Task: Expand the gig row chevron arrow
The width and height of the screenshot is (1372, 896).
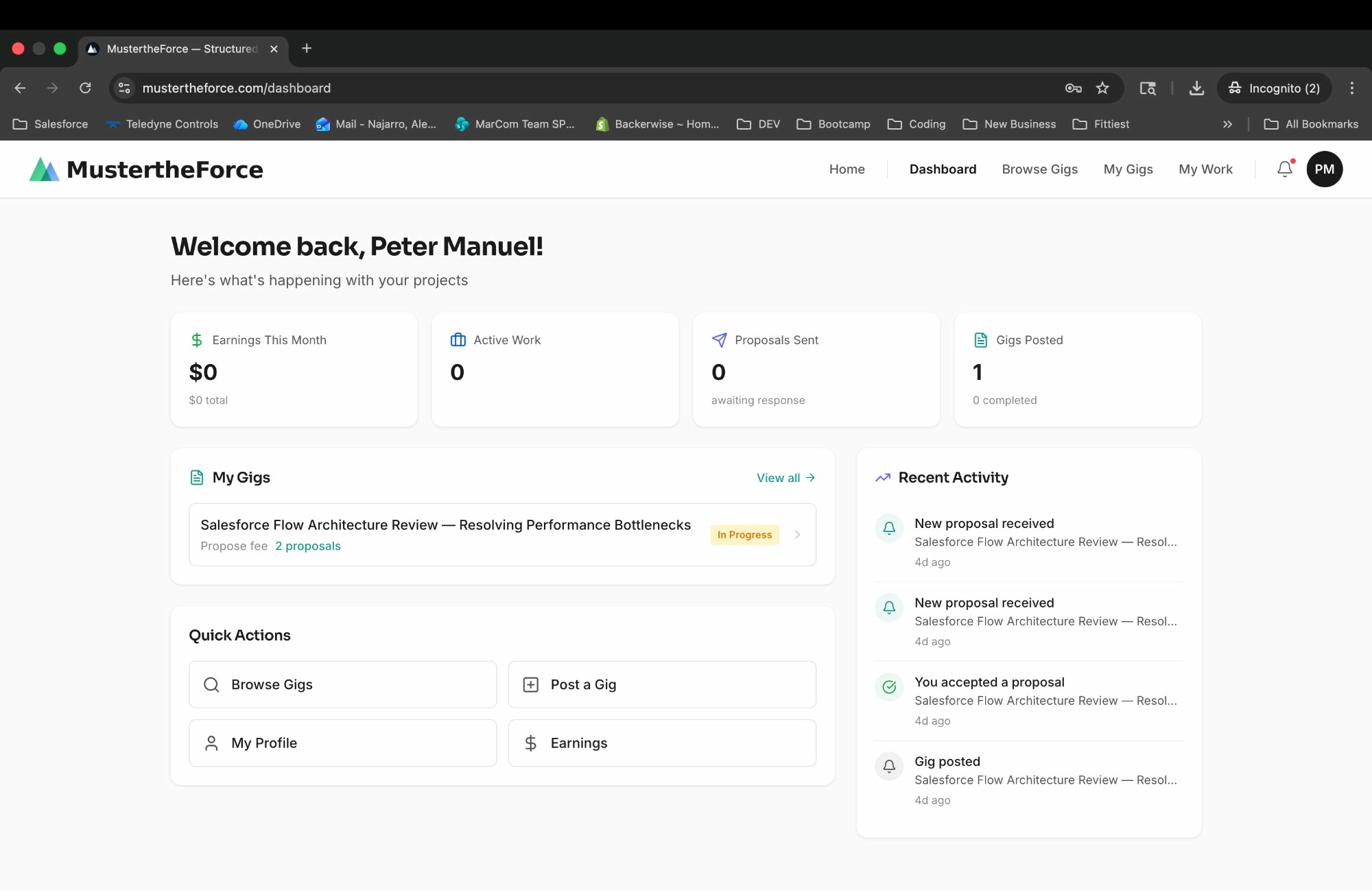Action: coord(797,535)
